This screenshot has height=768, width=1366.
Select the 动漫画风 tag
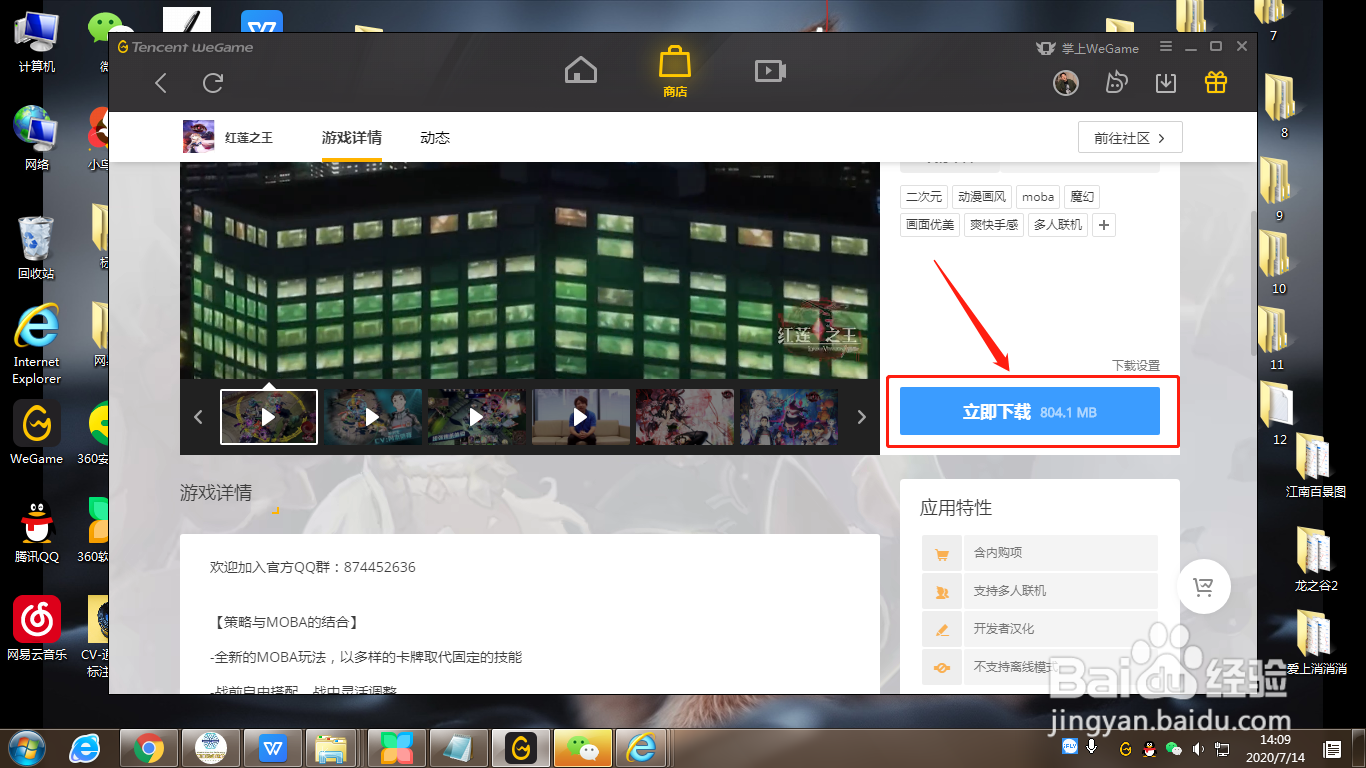click(x=982, y=197)
